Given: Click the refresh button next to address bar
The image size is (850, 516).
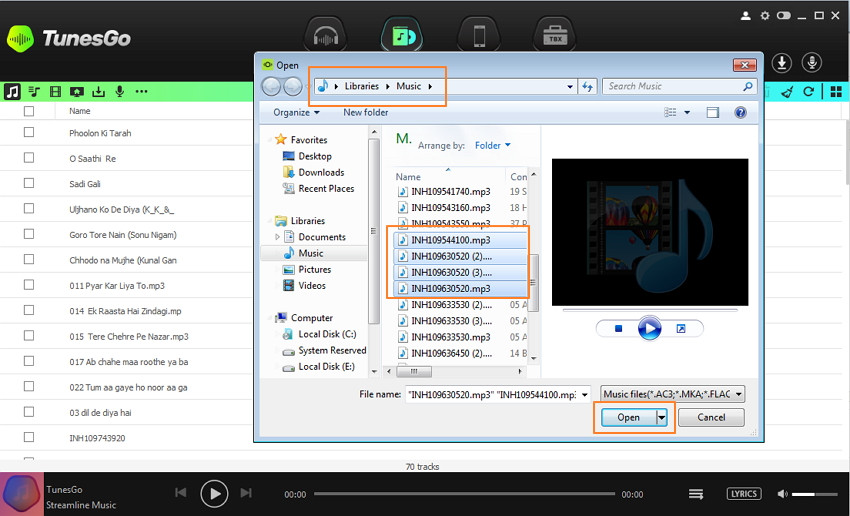Looking at the screenshot, I should pos(588,86).
